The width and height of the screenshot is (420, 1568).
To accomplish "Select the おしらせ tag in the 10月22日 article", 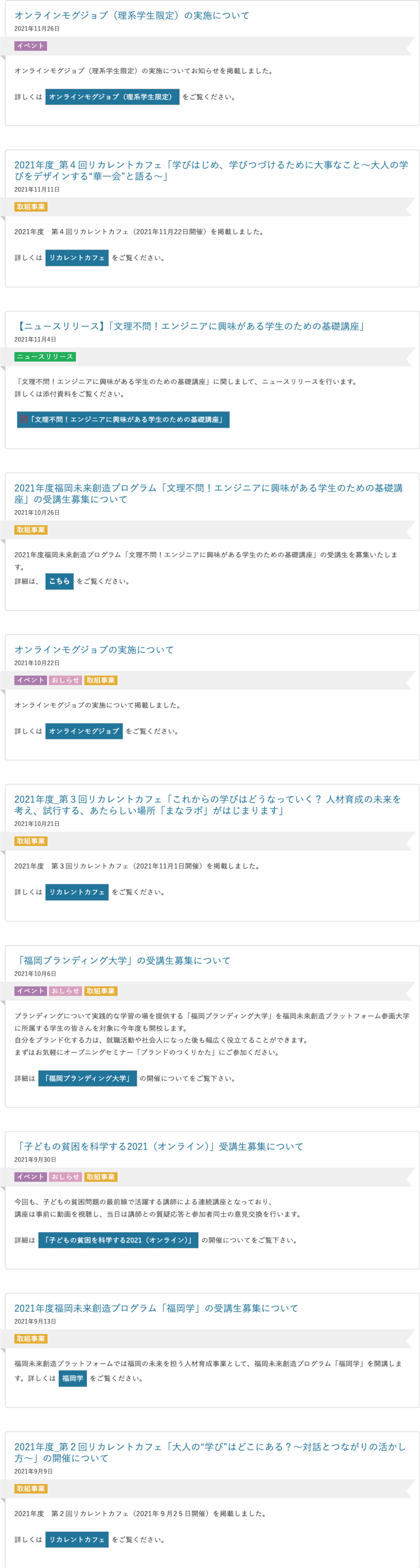I will (64, 680).
